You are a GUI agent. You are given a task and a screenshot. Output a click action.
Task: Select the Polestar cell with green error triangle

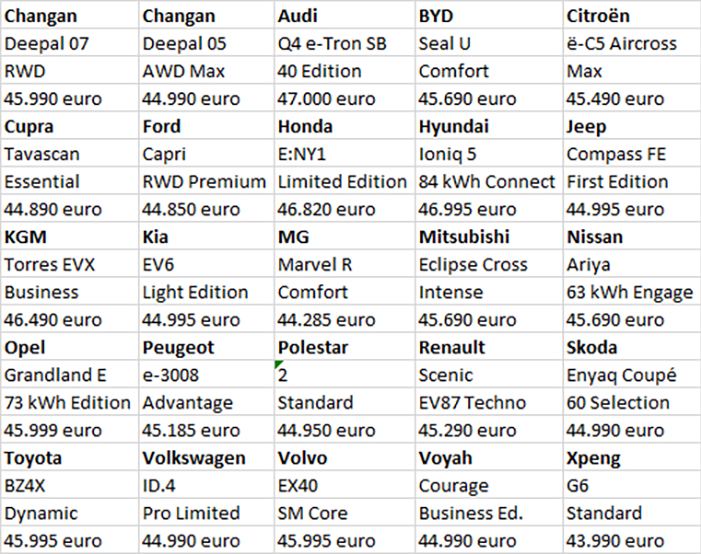click(x=345, y=376)
